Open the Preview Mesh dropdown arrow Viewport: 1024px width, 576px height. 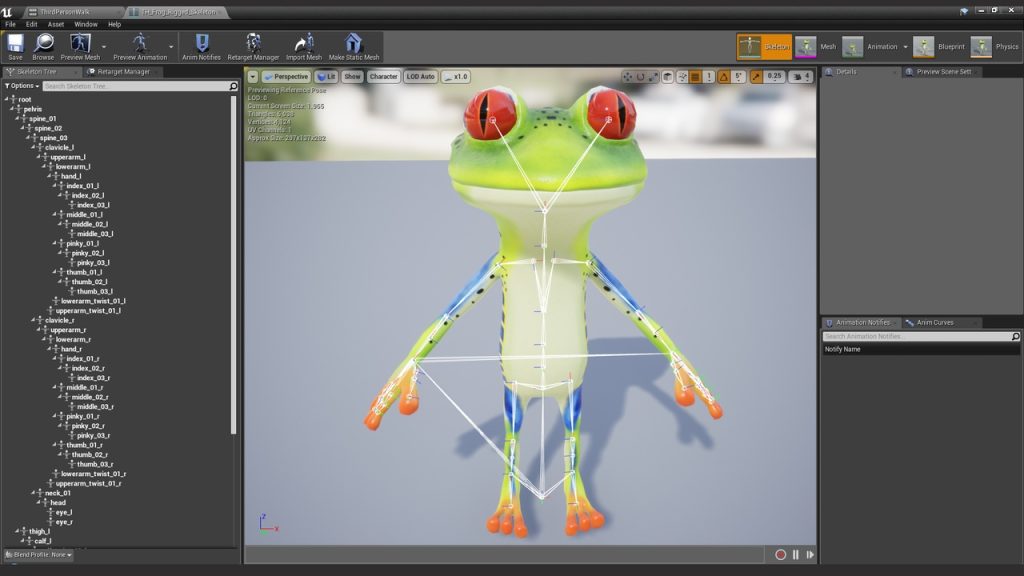point(103,46)
